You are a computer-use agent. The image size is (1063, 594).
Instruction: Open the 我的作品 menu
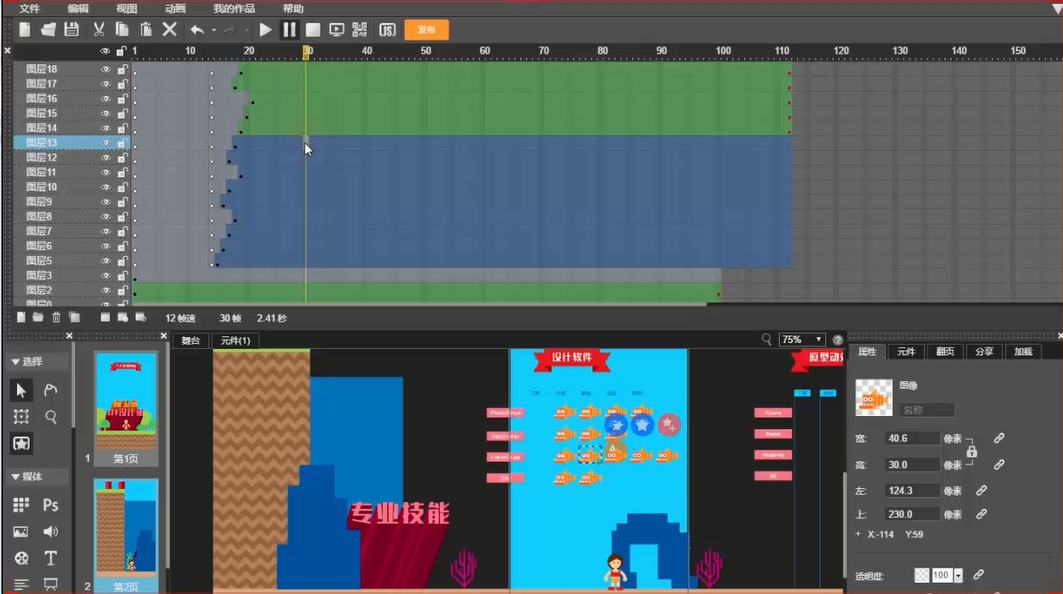234,9
